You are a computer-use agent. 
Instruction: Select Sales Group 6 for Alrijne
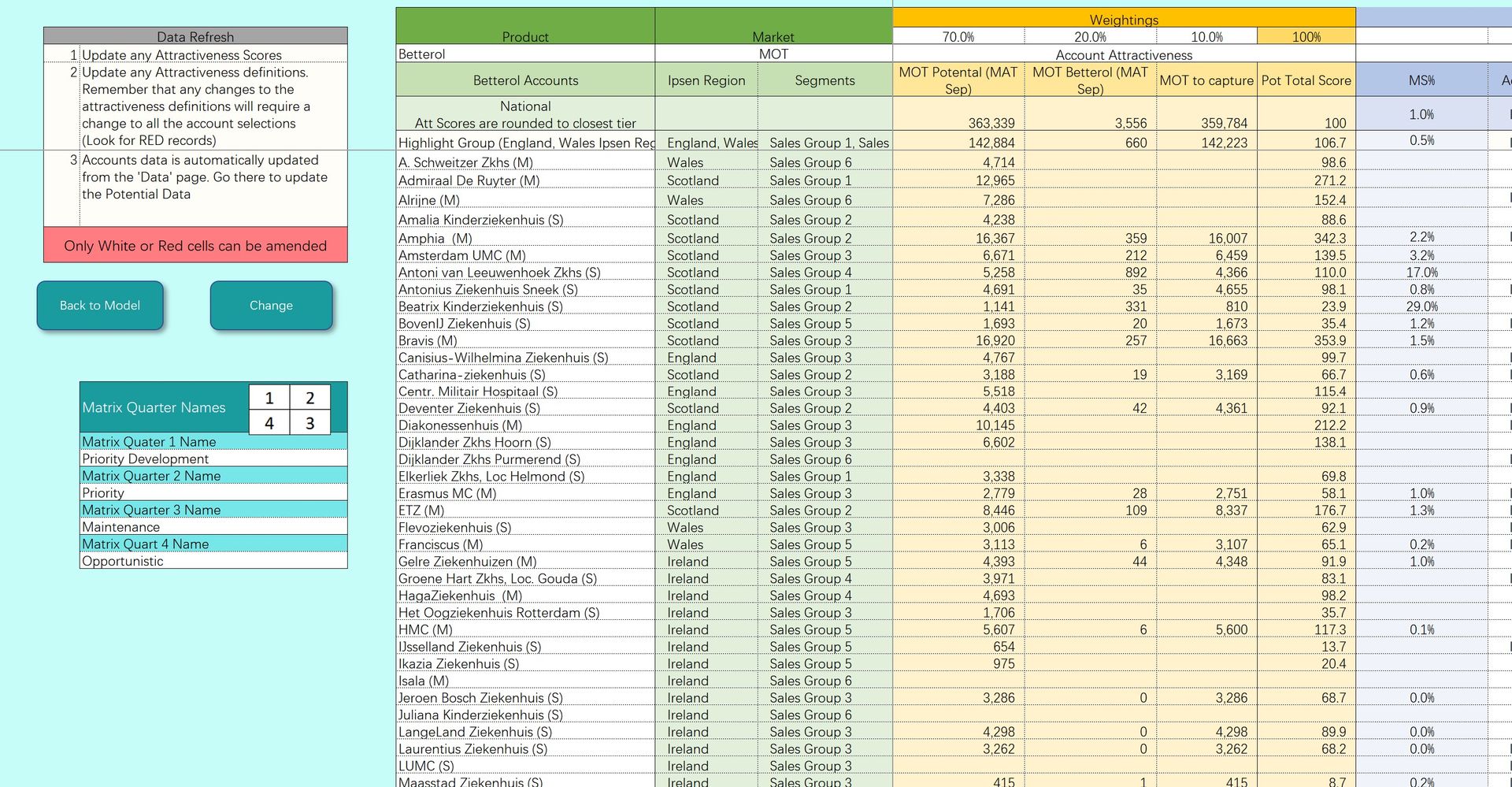tap(825, 200)
